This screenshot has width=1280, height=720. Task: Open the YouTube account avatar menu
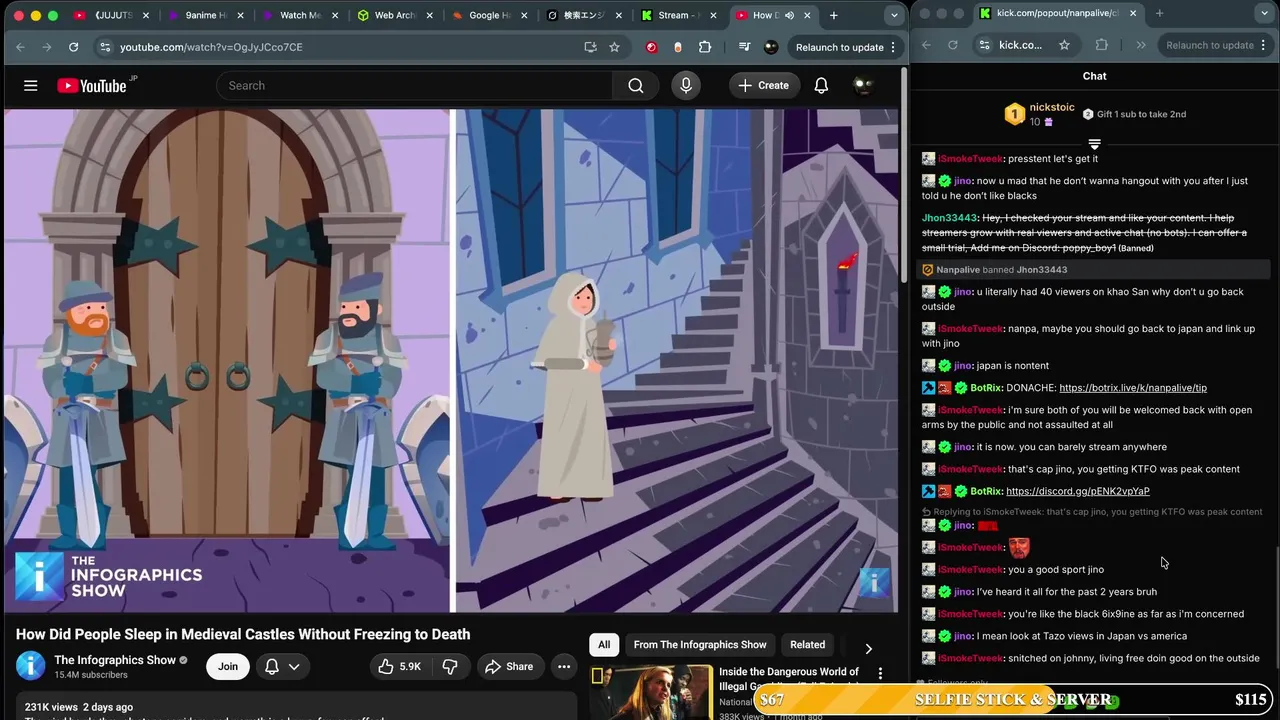864,86
